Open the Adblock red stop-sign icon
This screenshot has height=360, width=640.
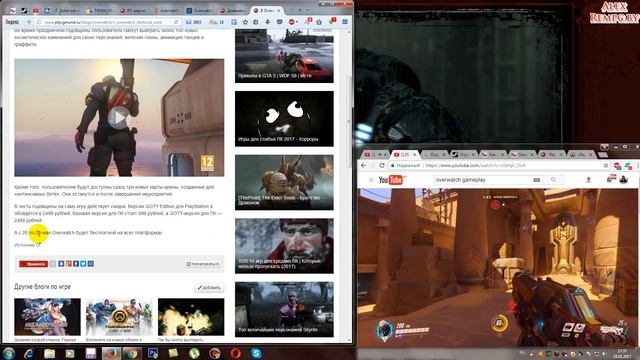click(292, 22)
